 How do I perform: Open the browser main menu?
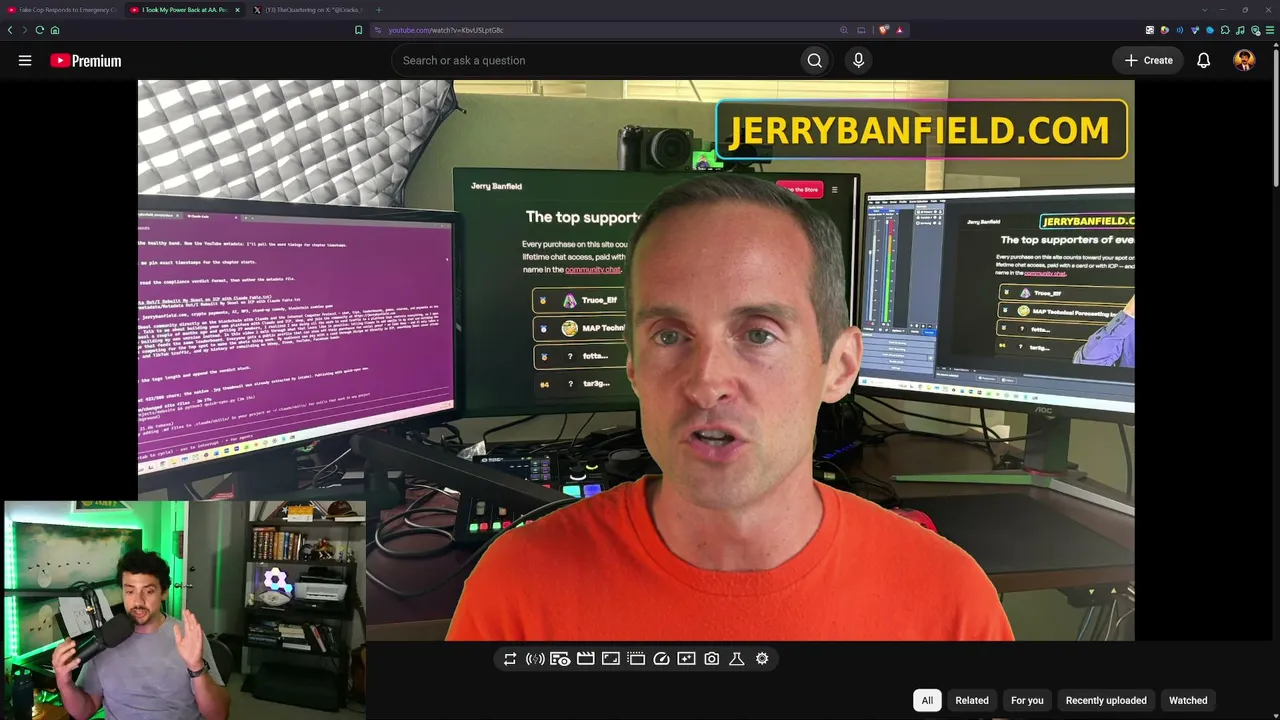1270,30
